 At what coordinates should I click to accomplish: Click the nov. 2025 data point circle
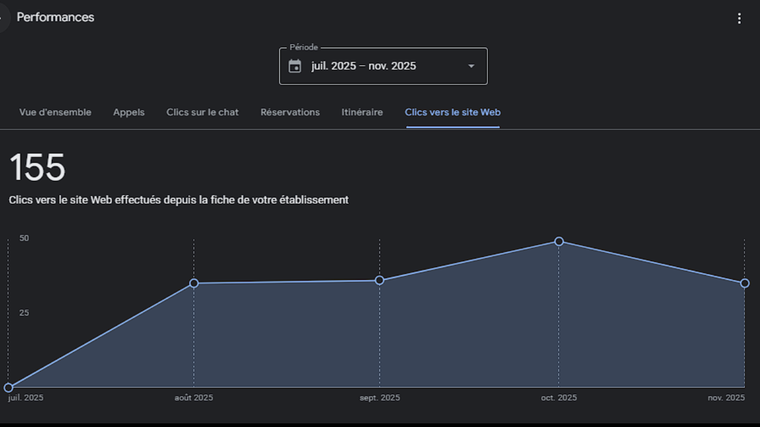pos(745,283)
